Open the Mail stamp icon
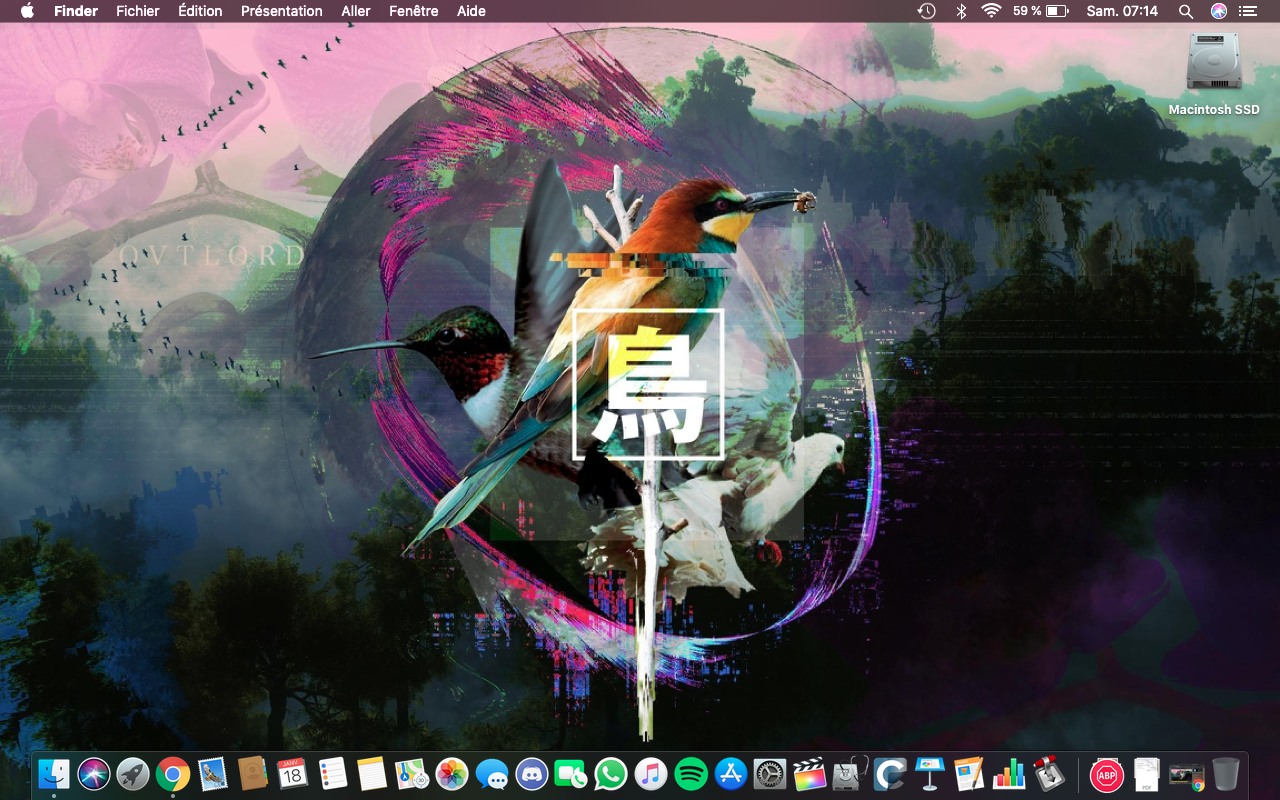 coord(213,773)
